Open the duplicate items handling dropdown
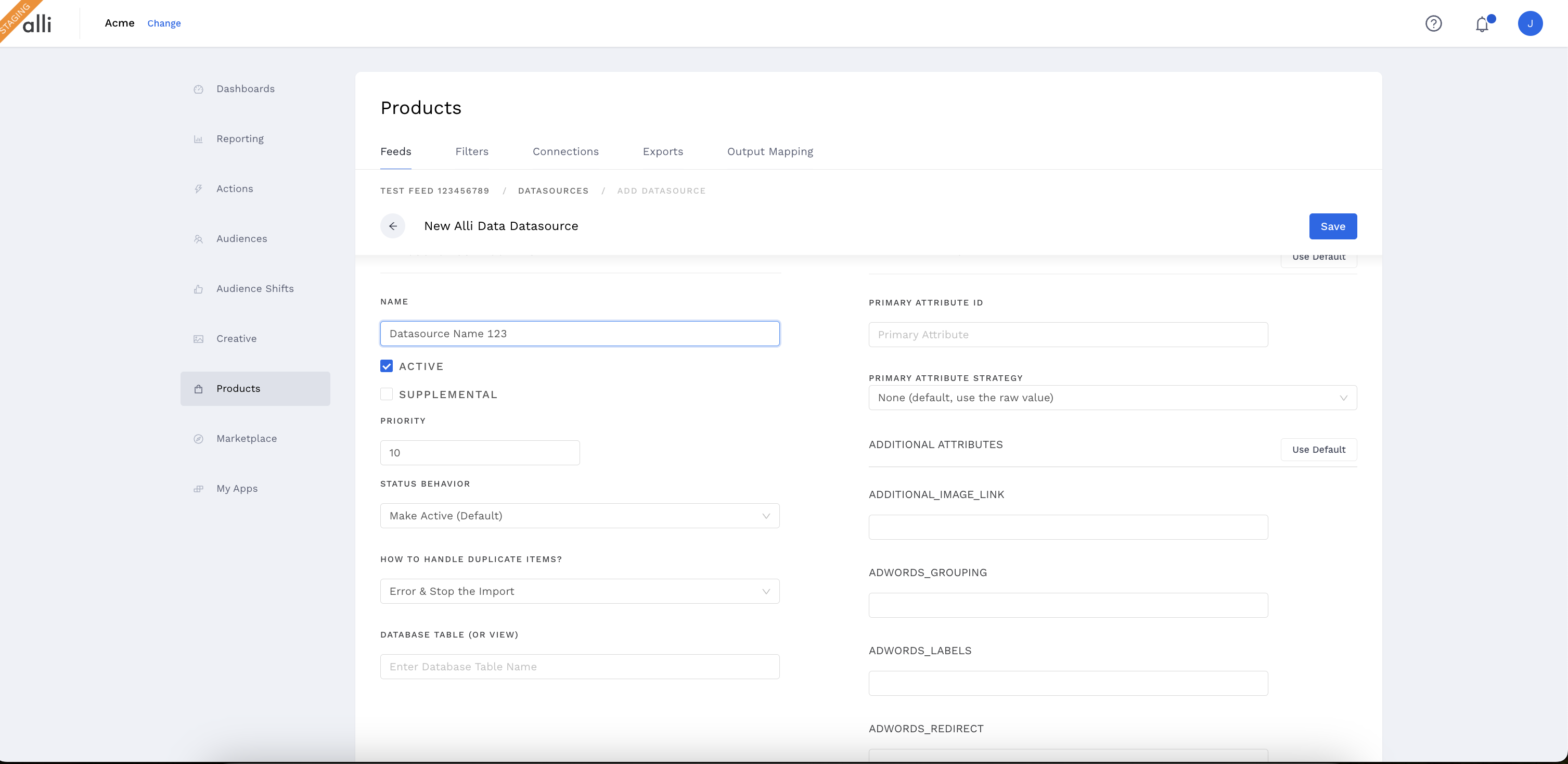This screenshot has width=1568, height=764. click(580, 591)
